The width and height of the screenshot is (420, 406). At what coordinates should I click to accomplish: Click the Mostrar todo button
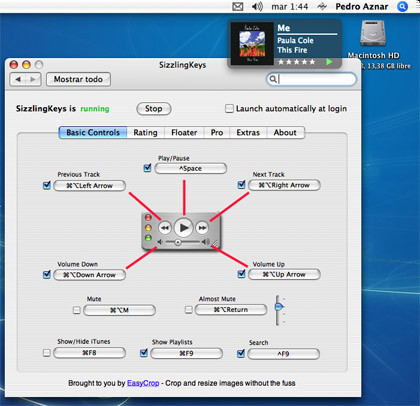(78, 79)
